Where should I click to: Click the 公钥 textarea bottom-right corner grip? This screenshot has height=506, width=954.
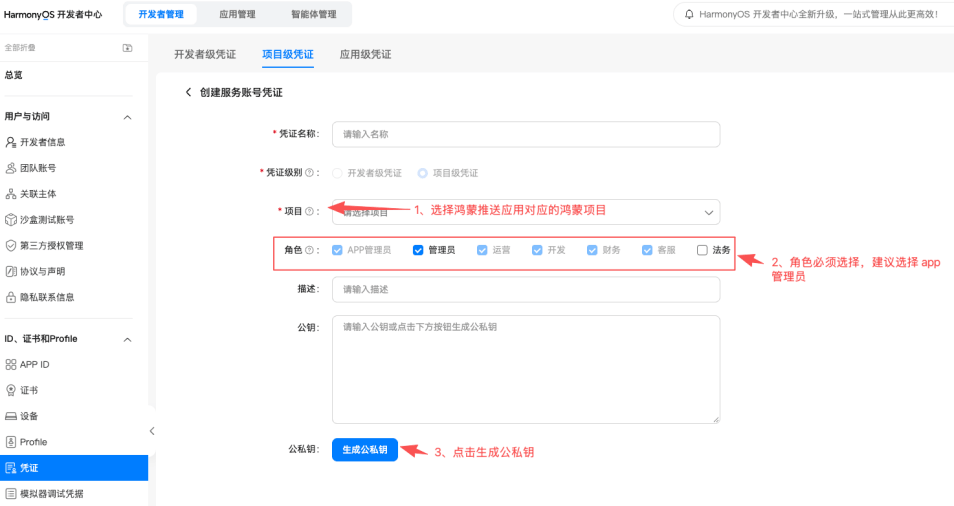coord(716,419)
